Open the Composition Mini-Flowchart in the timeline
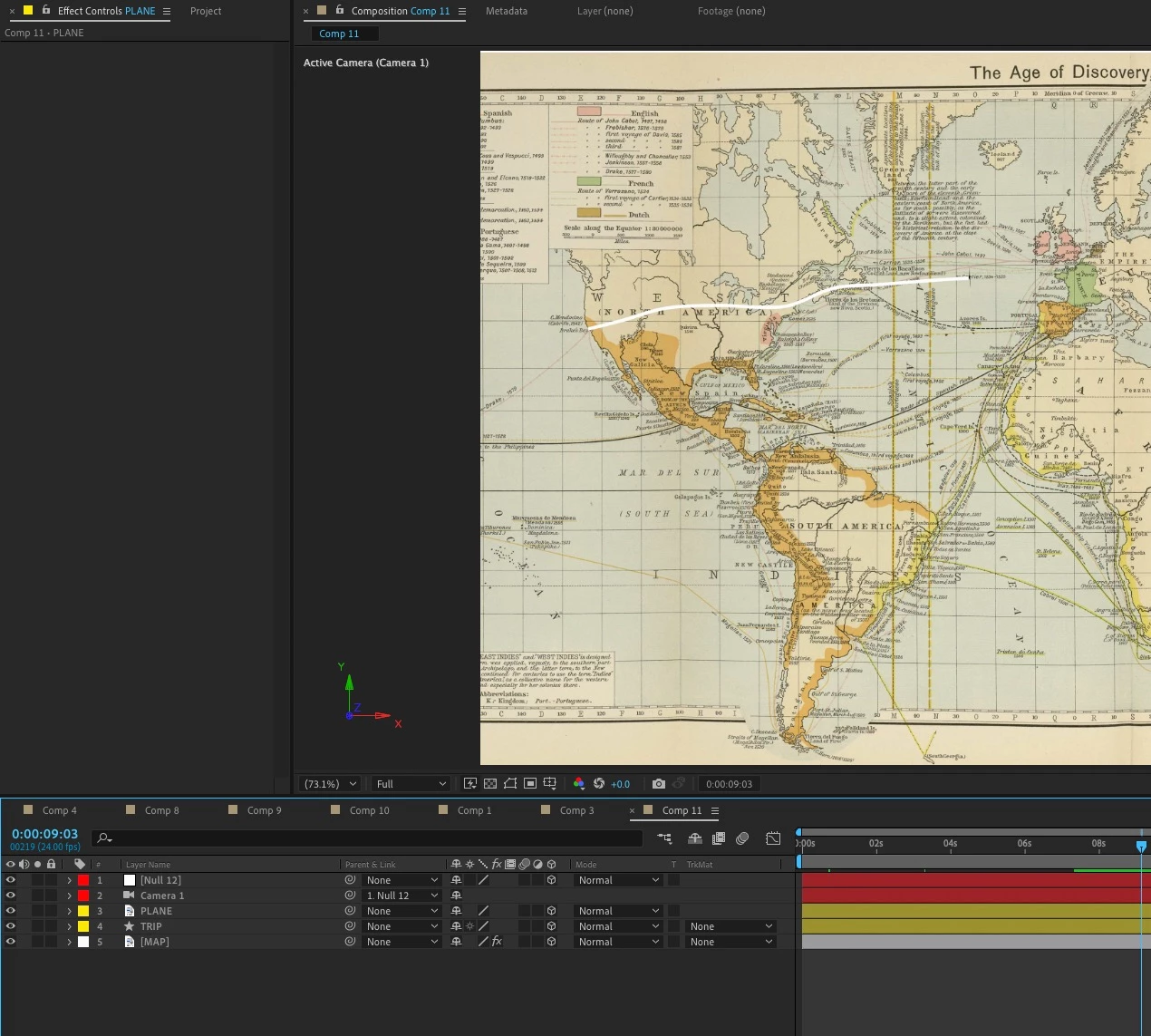The height and width of the screenshot is (1036, 1151). click(x=665, y=838)
